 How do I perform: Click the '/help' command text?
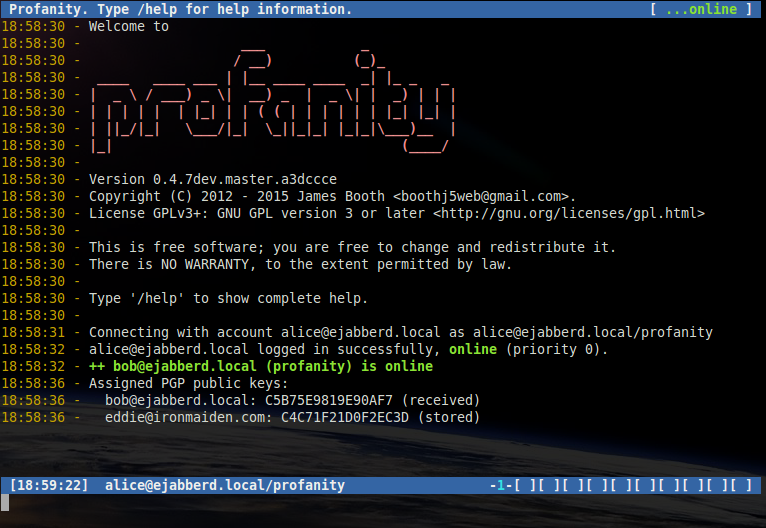tap(160, 298)
